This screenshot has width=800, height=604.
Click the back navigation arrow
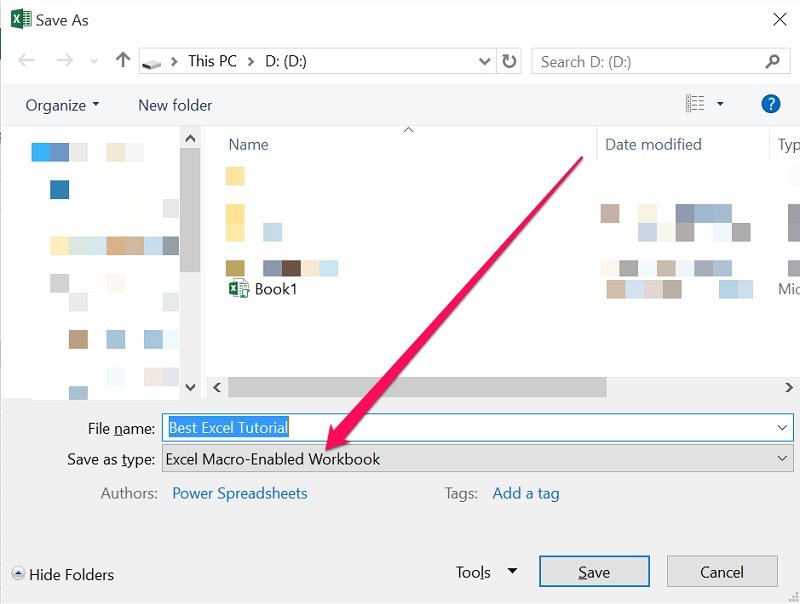(26, 60)
